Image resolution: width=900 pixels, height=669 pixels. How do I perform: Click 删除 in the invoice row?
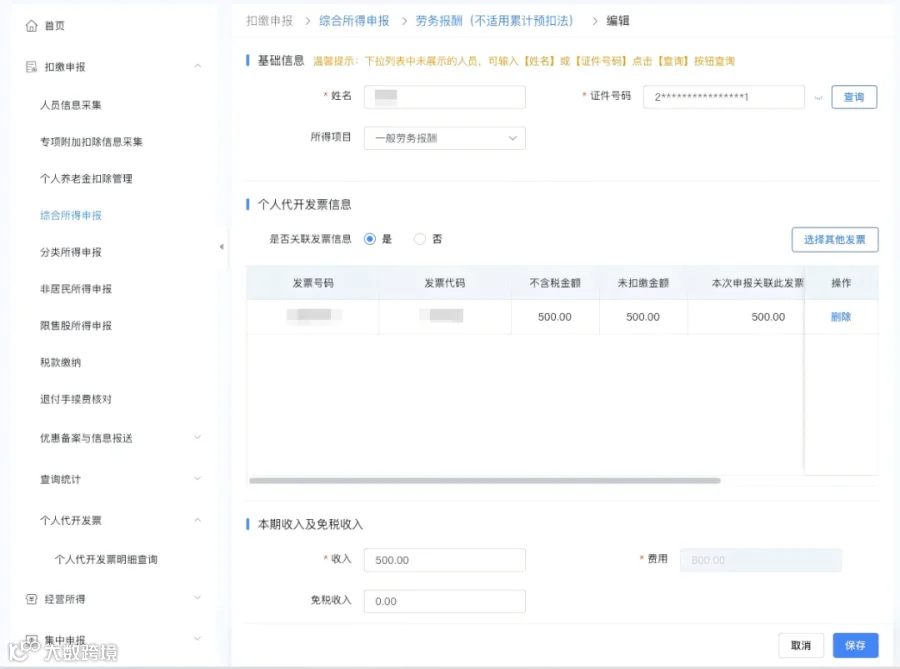tap(841, 317)
